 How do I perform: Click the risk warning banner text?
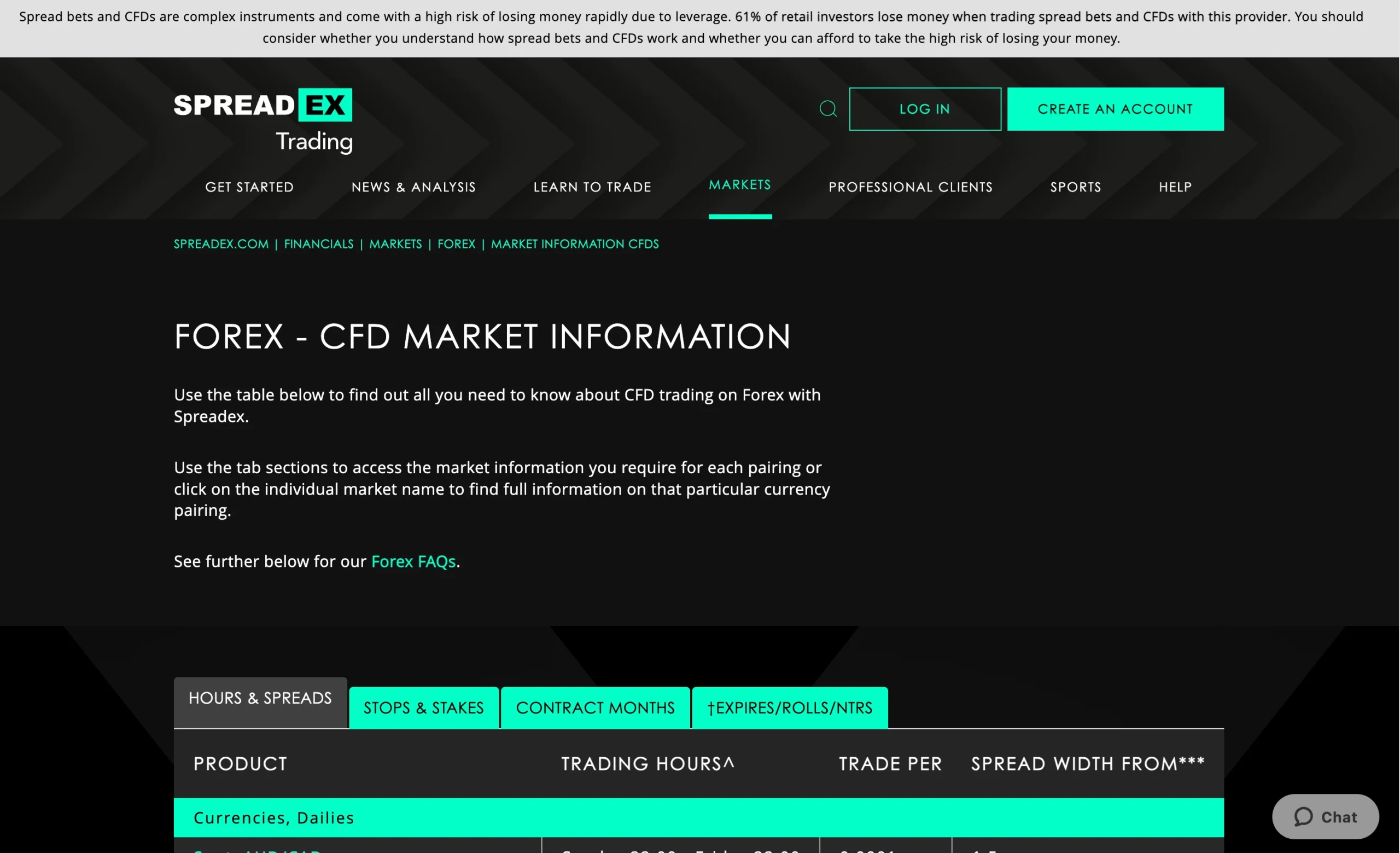(691, 27)
